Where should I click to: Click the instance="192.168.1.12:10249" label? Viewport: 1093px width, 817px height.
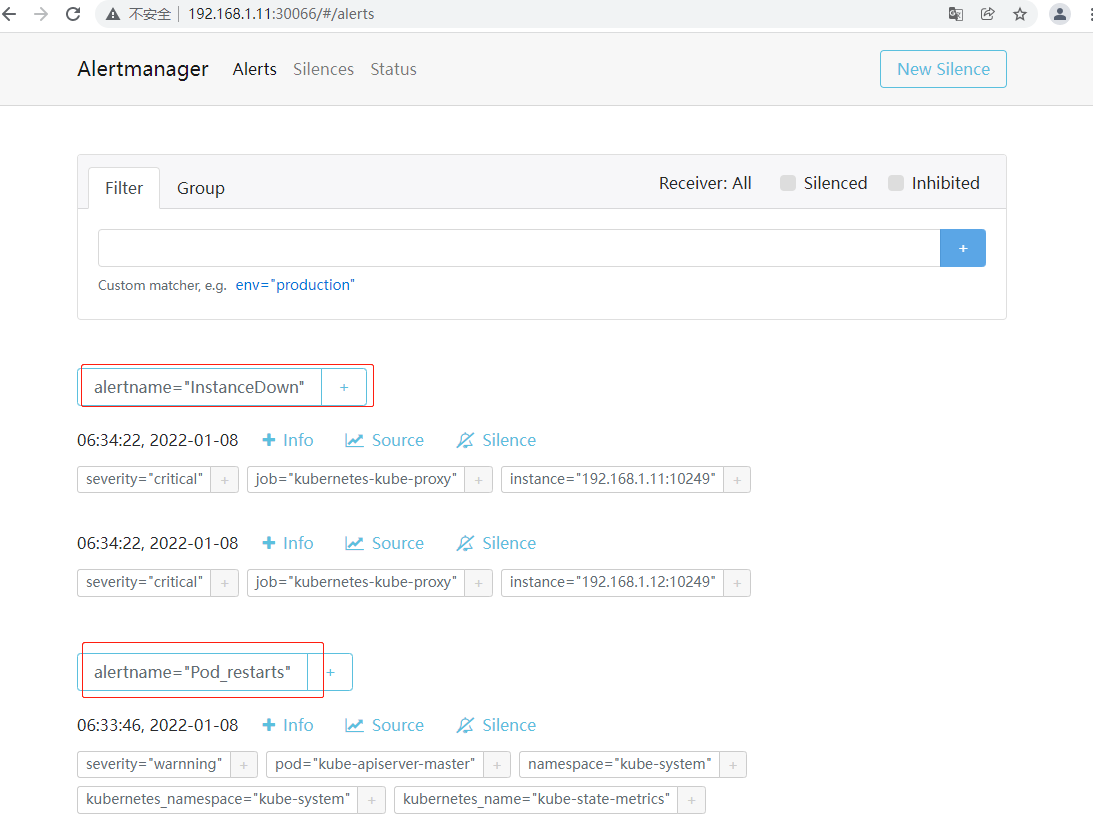(613, 583)
